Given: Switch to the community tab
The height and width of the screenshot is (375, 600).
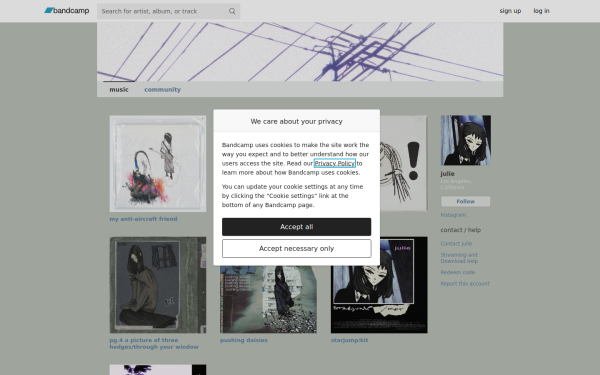Looking at the screenshot, I should [162, 90].
